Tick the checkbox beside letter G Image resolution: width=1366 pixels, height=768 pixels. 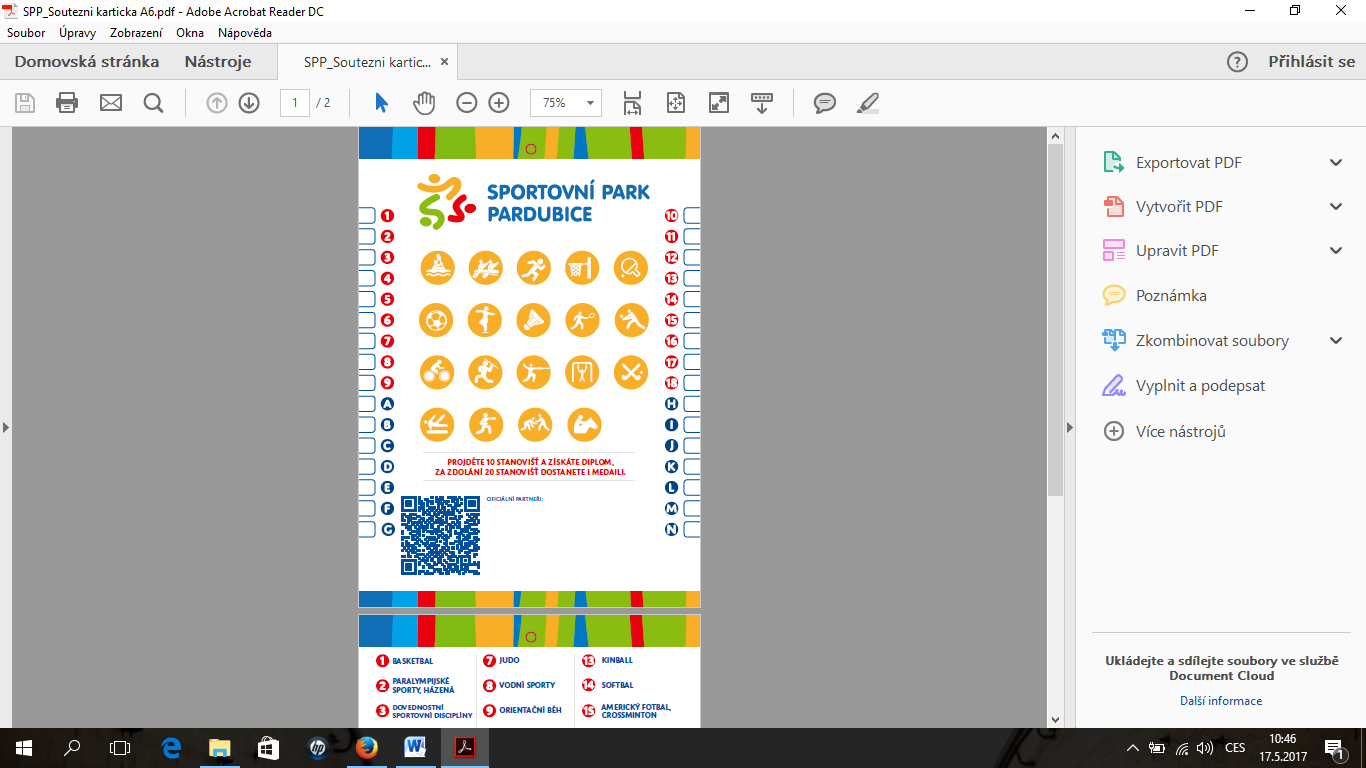(x=367, y=529)
